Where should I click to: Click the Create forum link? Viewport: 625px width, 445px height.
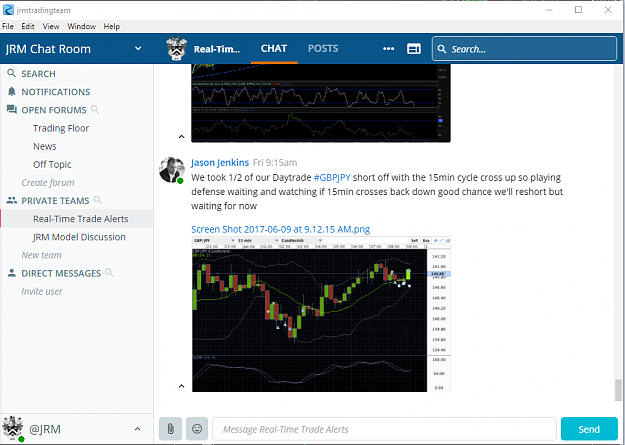[x=48, y=183]
